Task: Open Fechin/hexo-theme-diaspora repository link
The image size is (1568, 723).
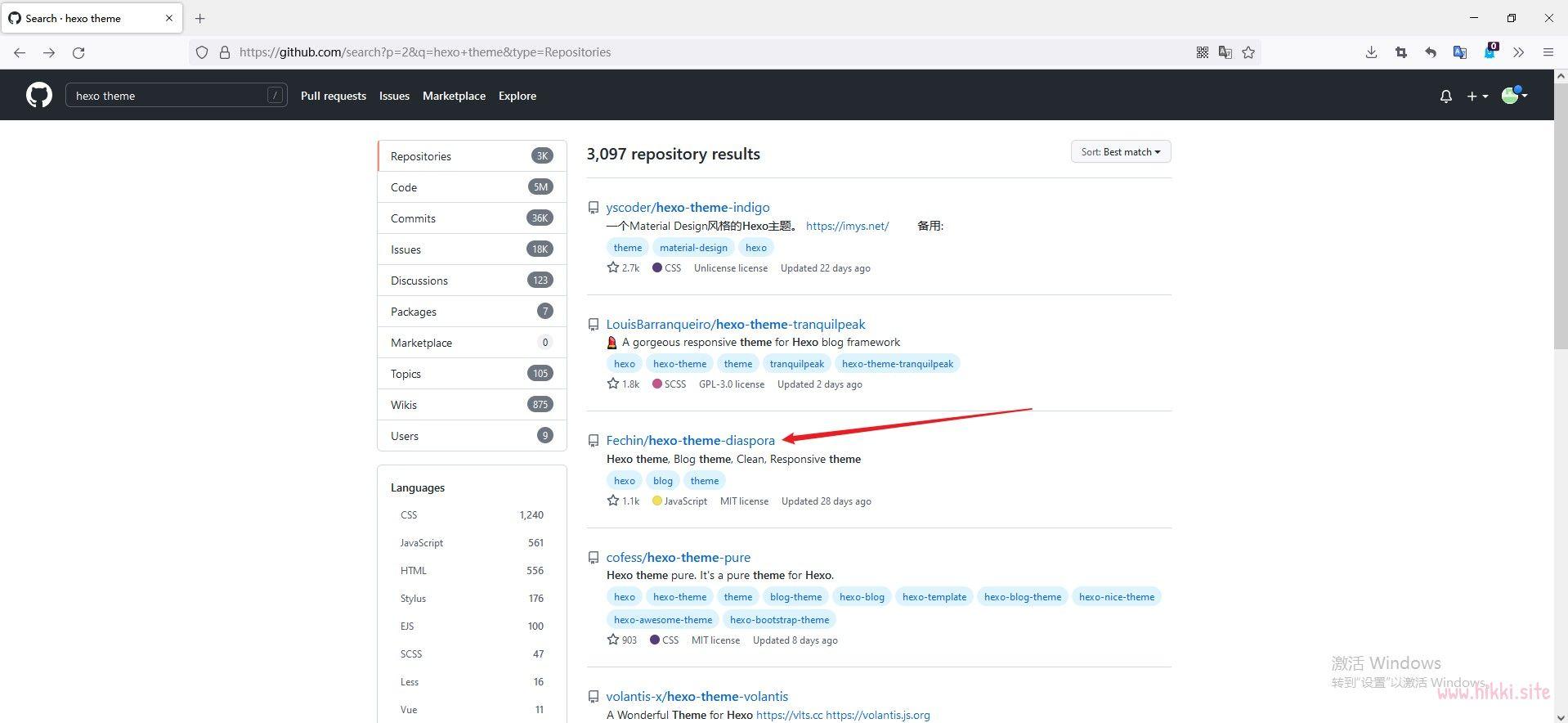Action: pyautogui.click(x=690, y=440)
